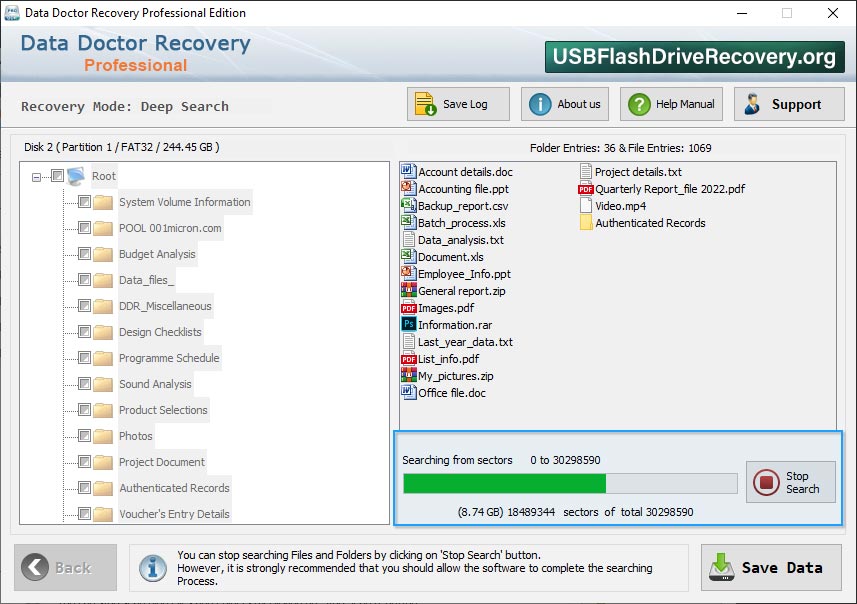Select the Video.mp4 file name
This screenshot has height=604, width=857.
[x=620, y=206]
